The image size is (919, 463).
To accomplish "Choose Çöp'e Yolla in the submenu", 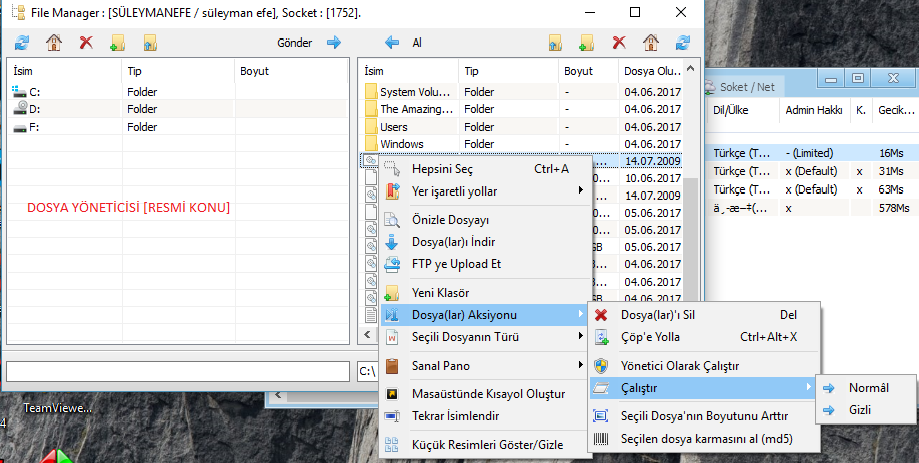I will [x=703, y=337].
